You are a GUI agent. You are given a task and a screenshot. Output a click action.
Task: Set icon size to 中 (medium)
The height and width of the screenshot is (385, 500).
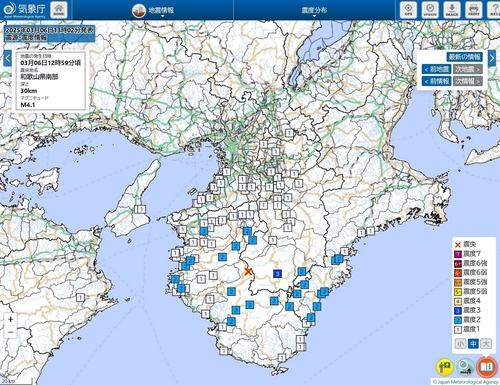pos(473,343)
